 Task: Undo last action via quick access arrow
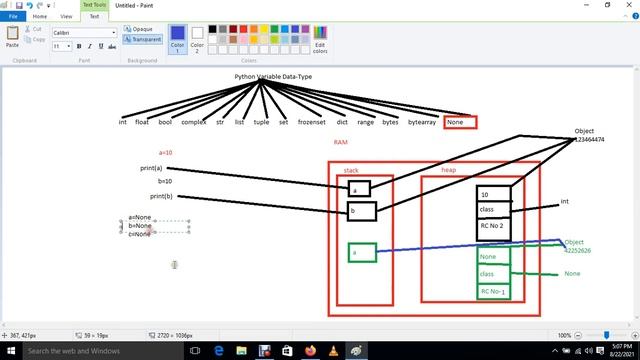29,5
